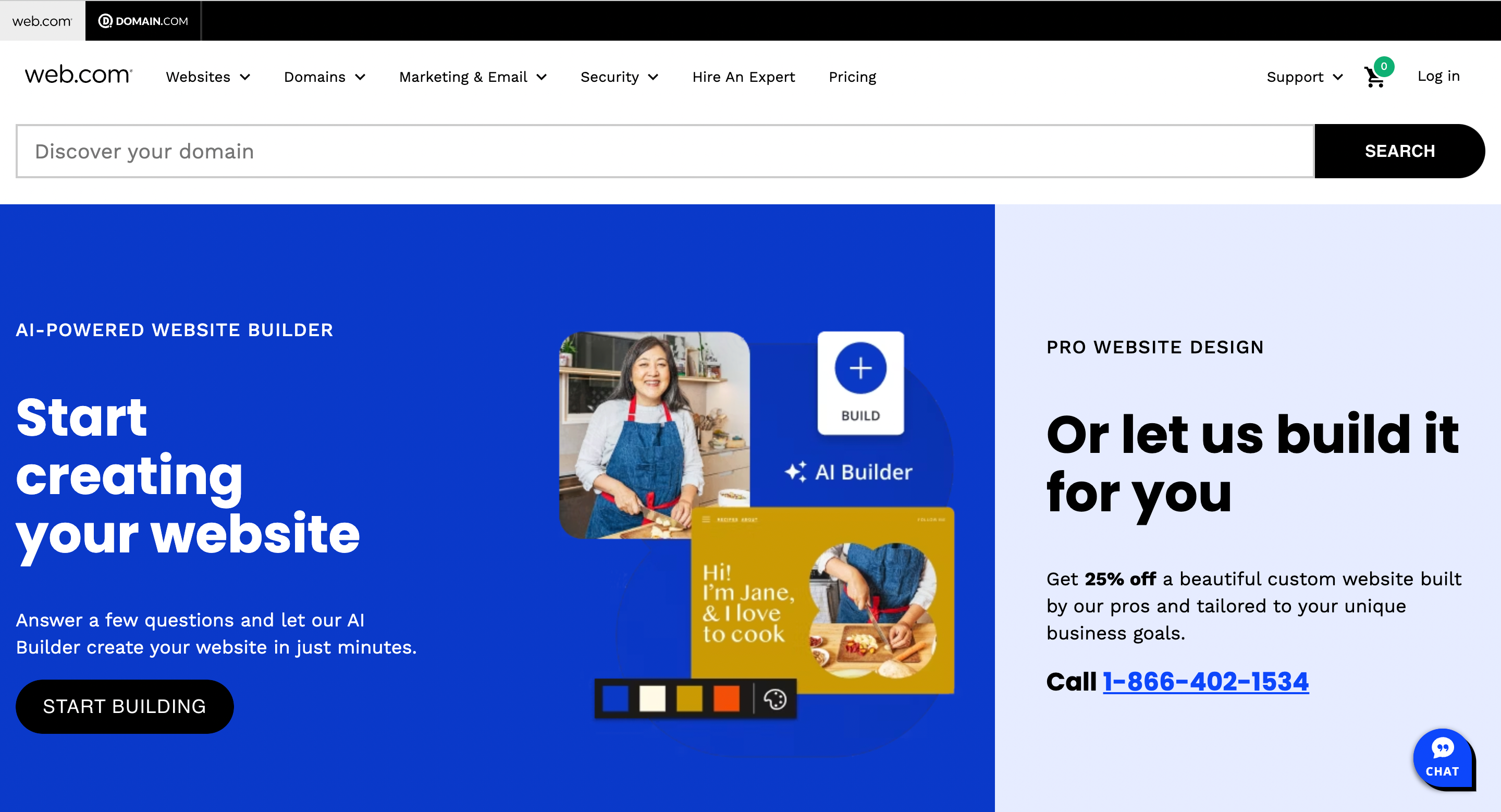Screen dimensions: 1501x812
Task: Go to Hire An Expert page
Action: [744, 77]
